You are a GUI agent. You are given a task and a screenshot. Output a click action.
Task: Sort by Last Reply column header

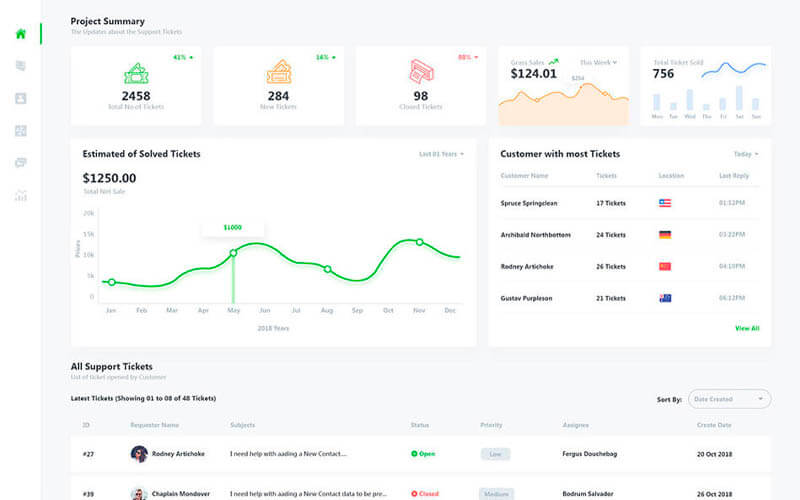coord(734,176)
